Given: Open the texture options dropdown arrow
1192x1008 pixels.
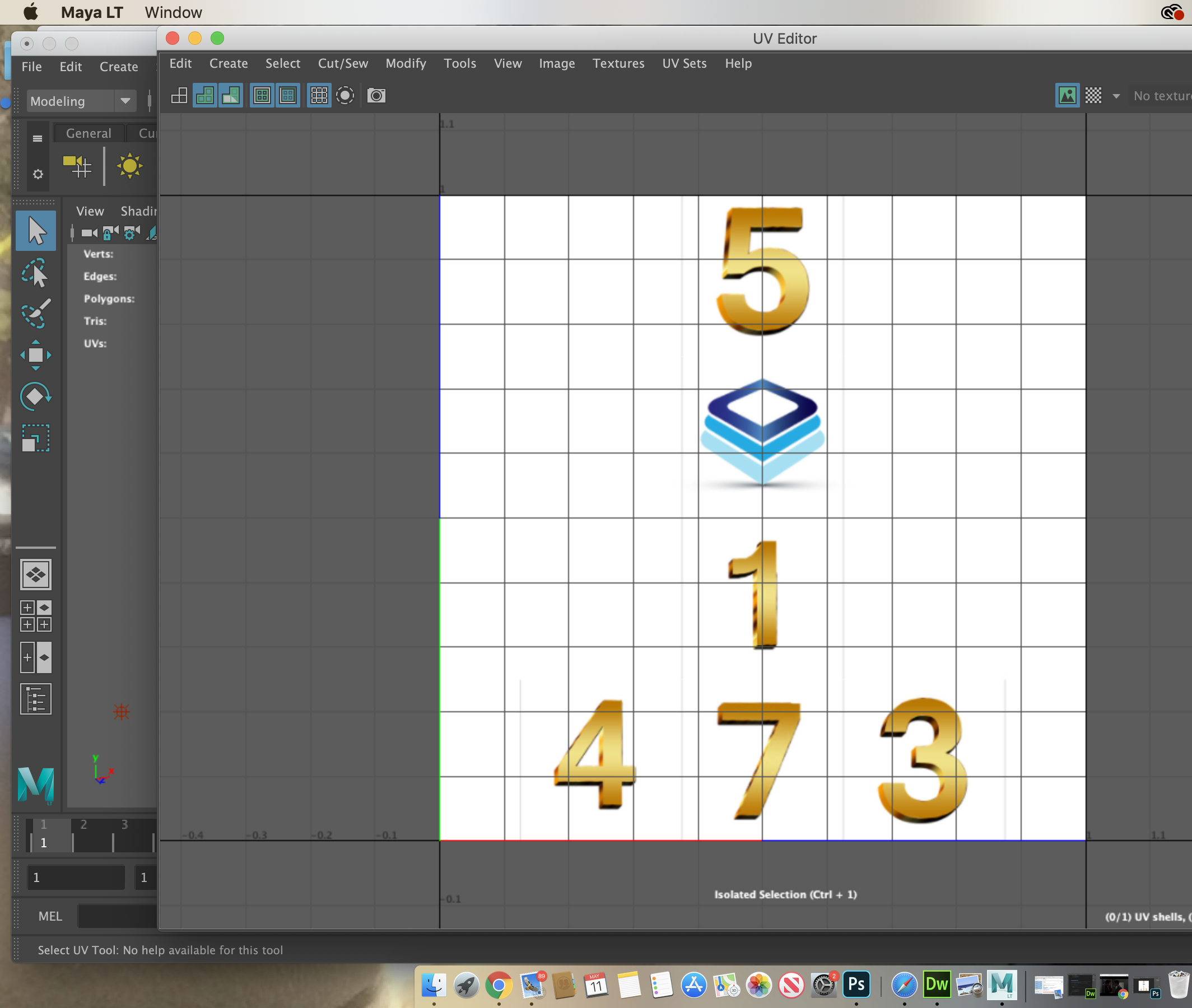Looking at the screenshot, I should point(1116,96).
